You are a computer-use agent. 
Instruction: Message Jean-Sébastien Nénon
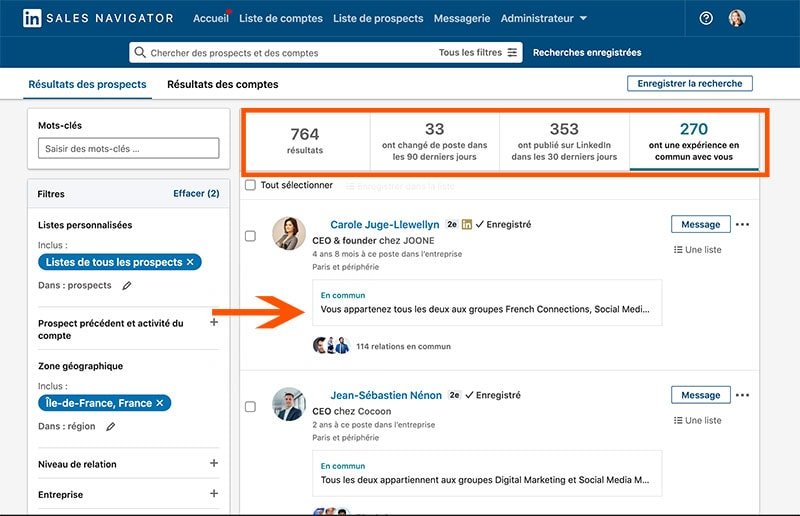tap(701, 395)
